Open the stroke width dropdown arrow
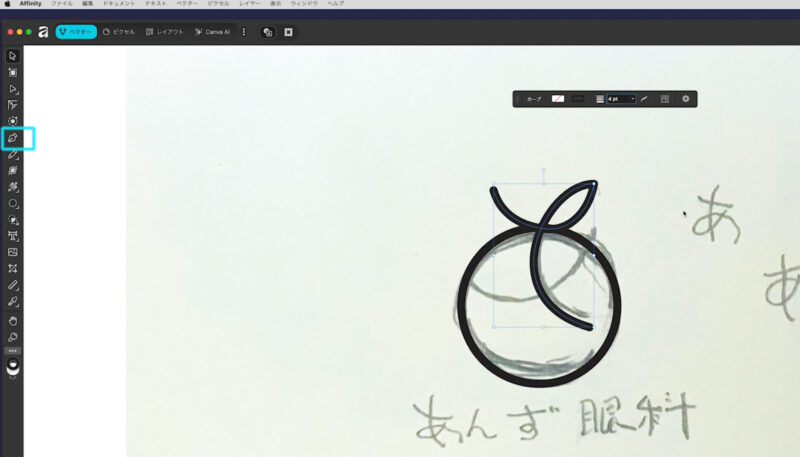This screenshot has width=800, height=457. [633, 99]
